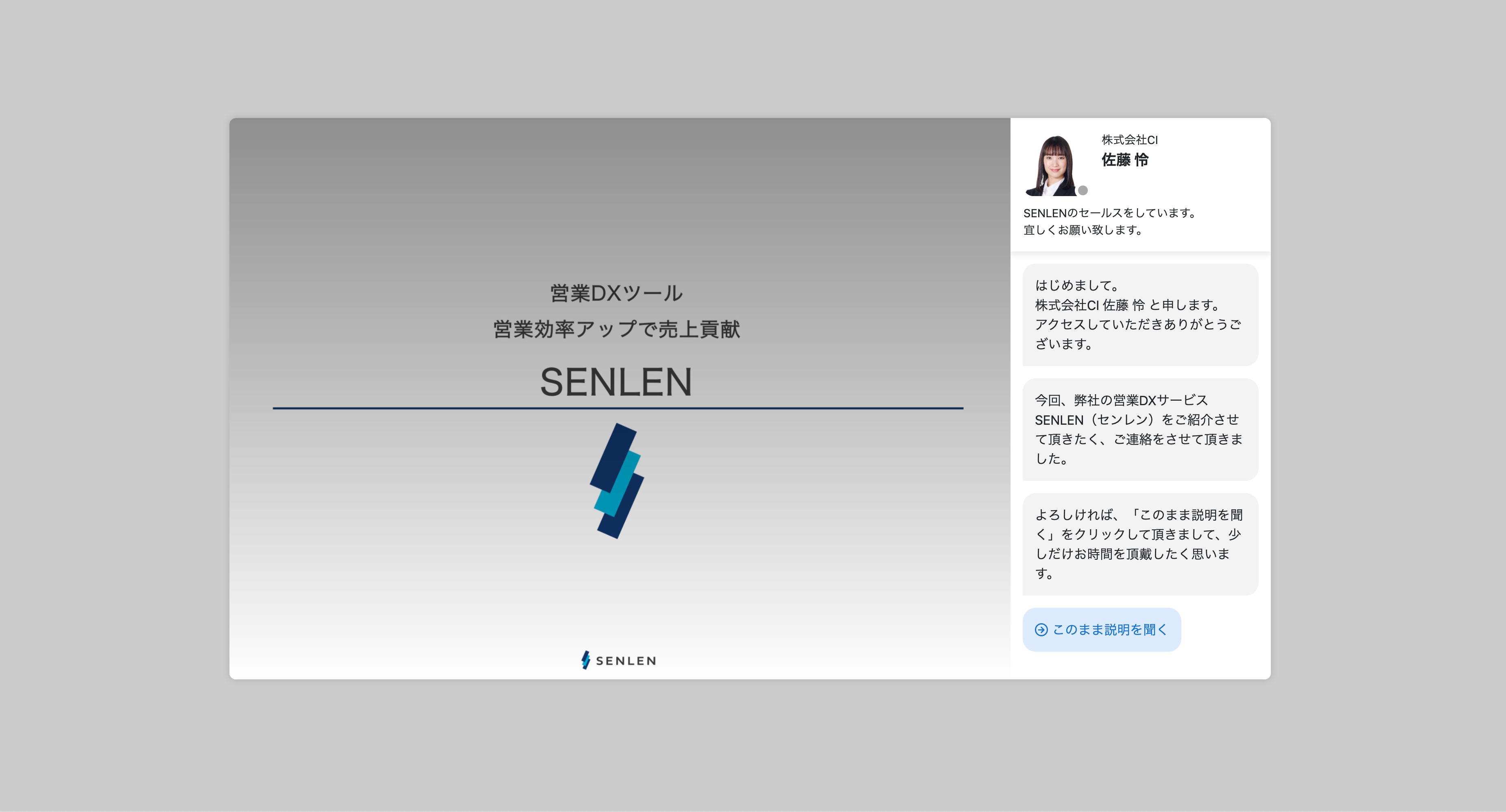The width and height of the screenshot is (1506, 812).
Task: Click 「このまま説明を聞く」 to continue
Action: point(1102,630)
